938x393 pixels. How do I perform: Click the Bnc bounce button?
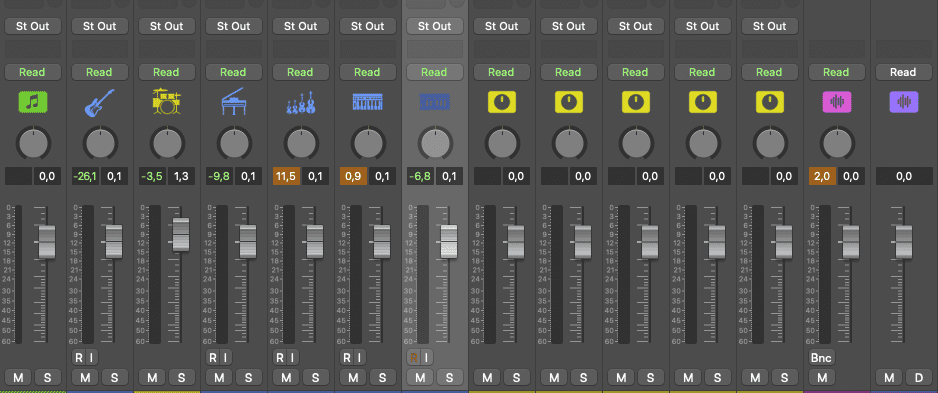822,358
